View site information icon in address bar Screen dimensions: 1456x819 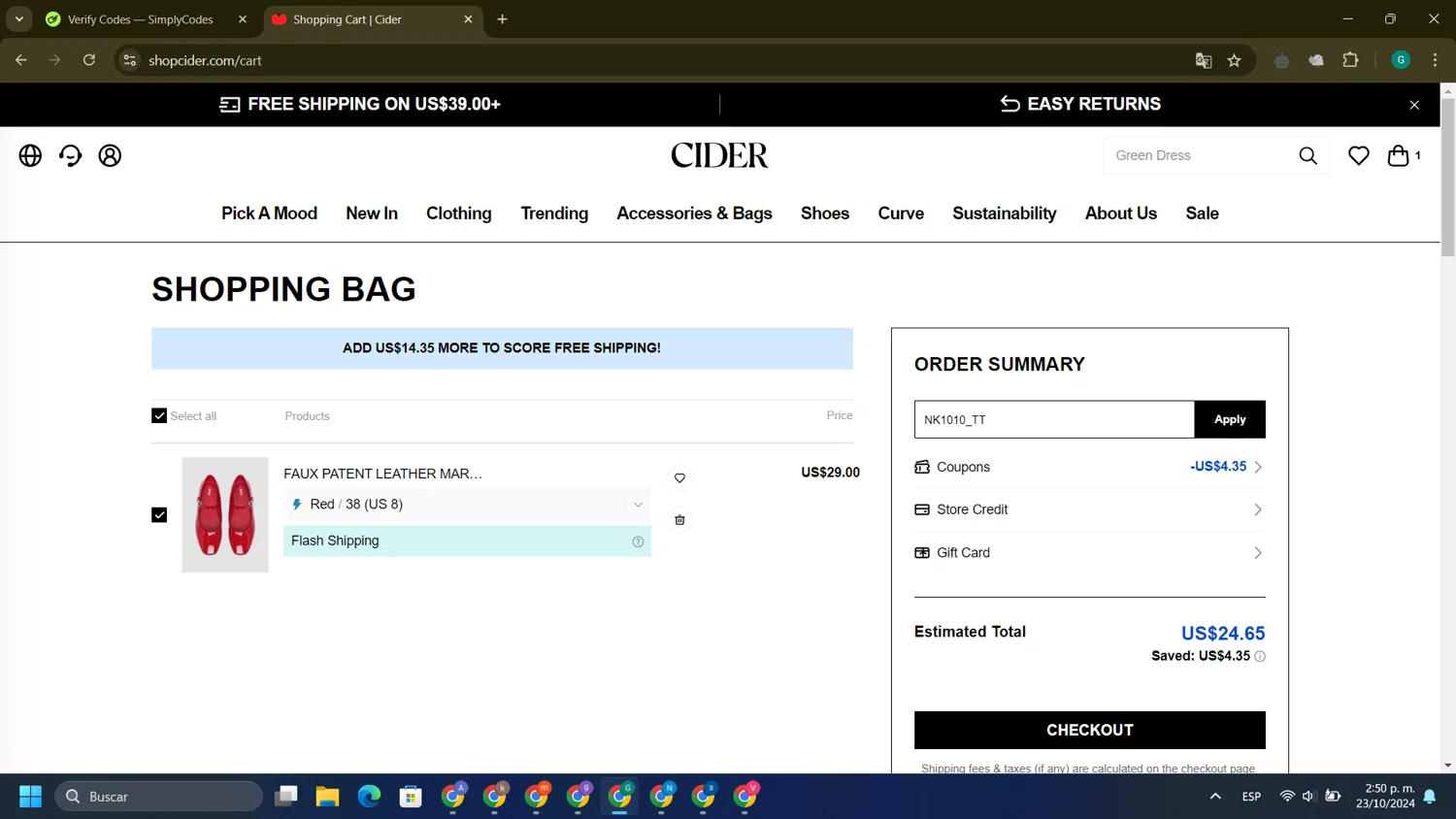pyautogui.click(x=129, y=60)
